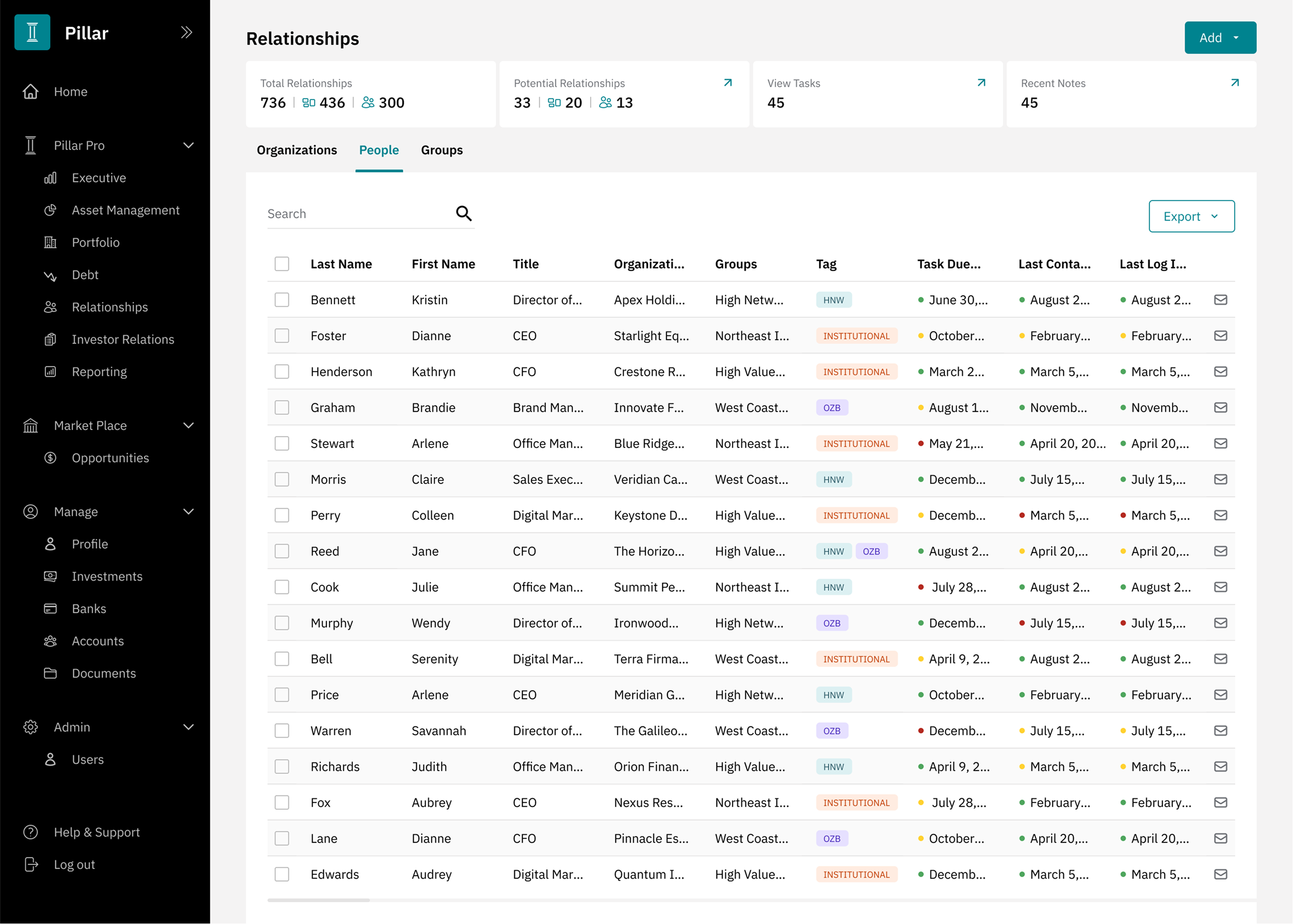The height and width of the screenshot is (924, 1293).
Task: Tick the checkbox next to Murphy
Action: click(282, 622)
